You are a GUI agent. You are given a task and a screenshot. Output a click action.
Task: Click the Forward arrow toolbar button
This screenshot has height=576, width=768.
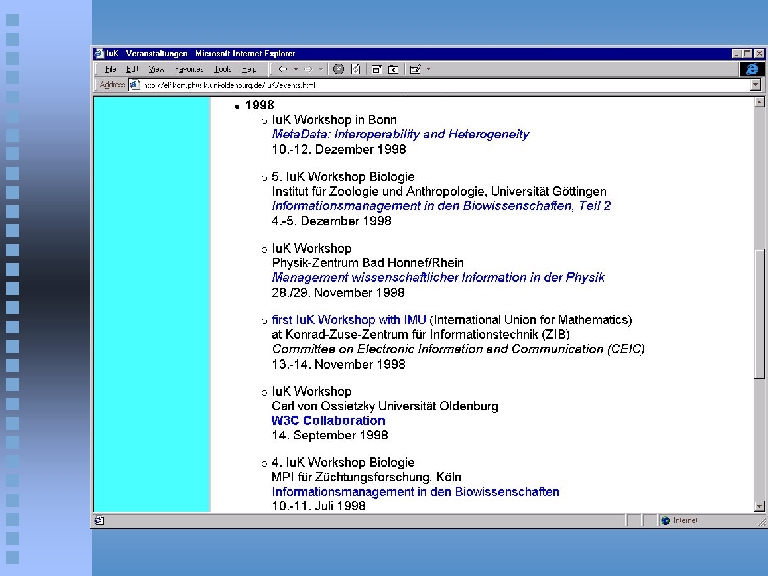coord(308,69)
